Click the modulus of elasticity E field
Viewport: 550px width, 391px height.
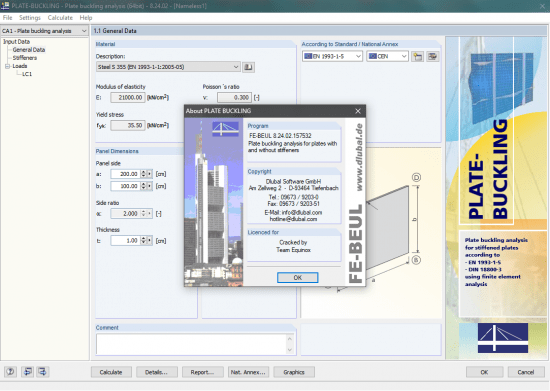127,97
